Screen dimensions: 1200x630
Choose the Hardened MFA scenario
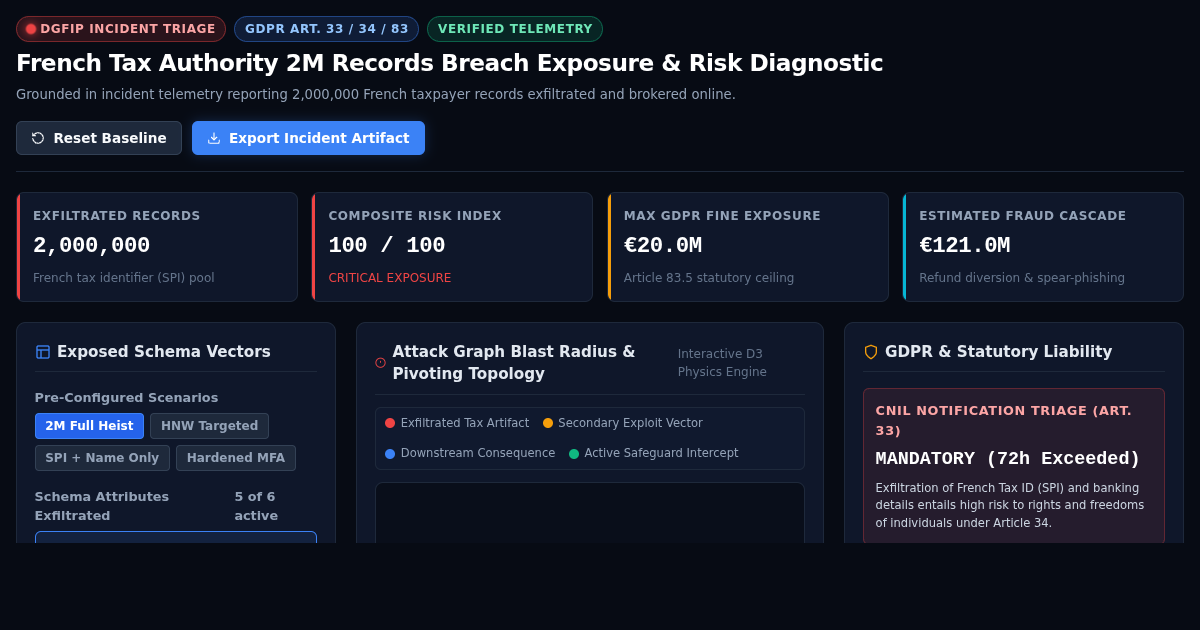pyautogui.click(x=236, y=458)
